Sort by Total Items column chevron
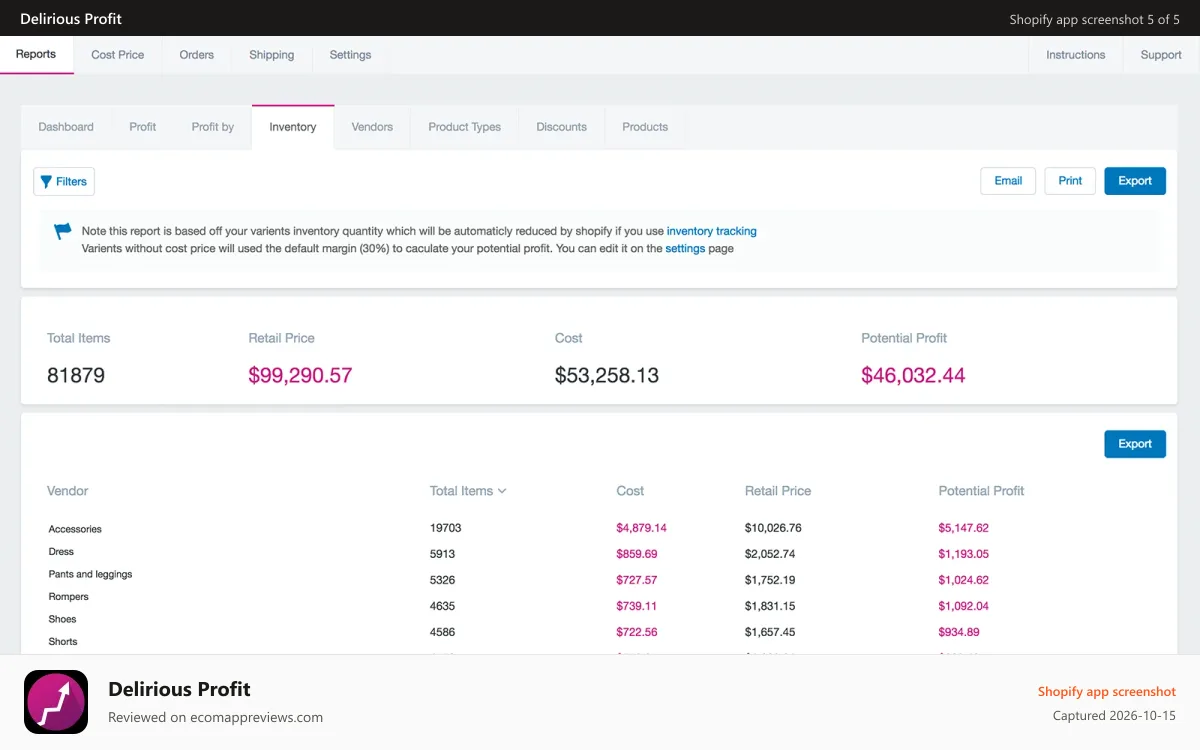 [502, 491]
